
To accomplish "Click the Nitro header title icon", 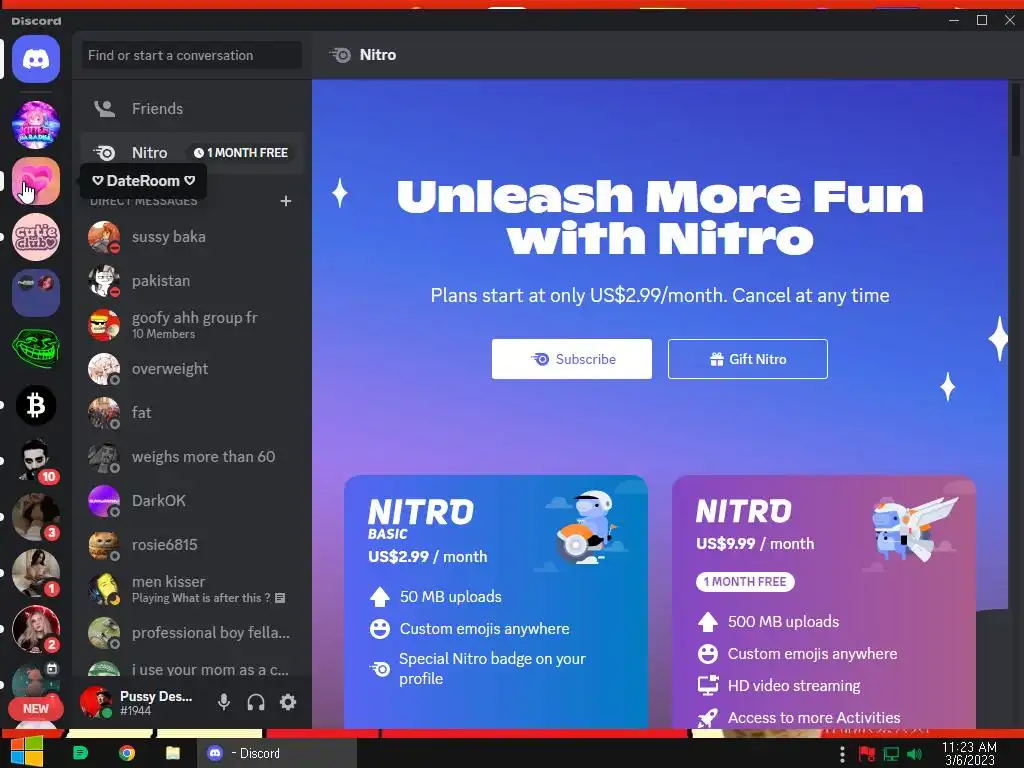I will (340, 55).
